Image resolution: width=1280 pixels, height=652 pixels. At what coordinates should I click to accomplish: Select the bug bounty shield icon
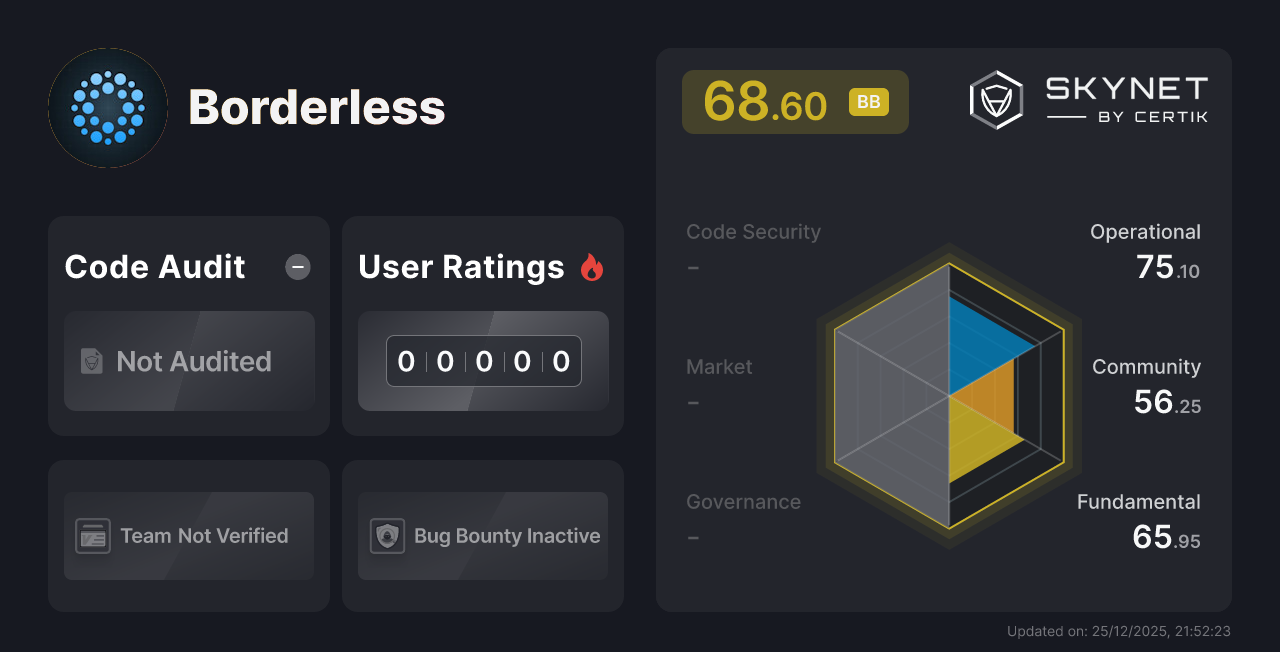(x=386, y=536)
